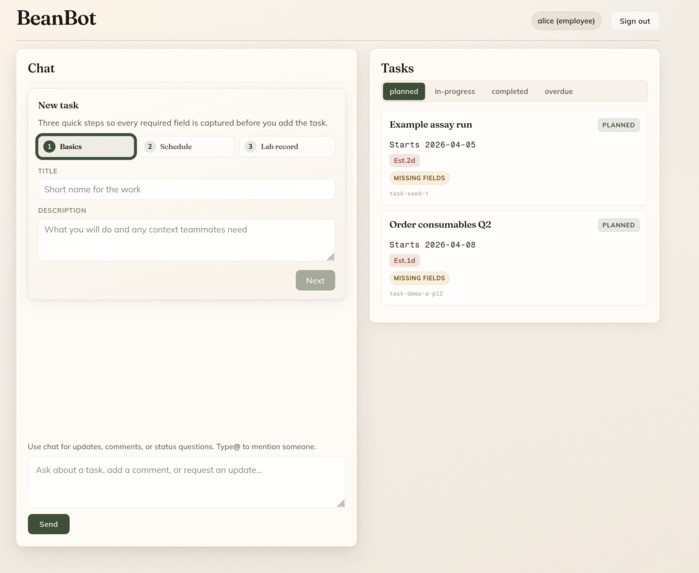This screenshot has width=699, height=573.
Task: Select the planned tasks tab
Action: (x=404, y=91)
